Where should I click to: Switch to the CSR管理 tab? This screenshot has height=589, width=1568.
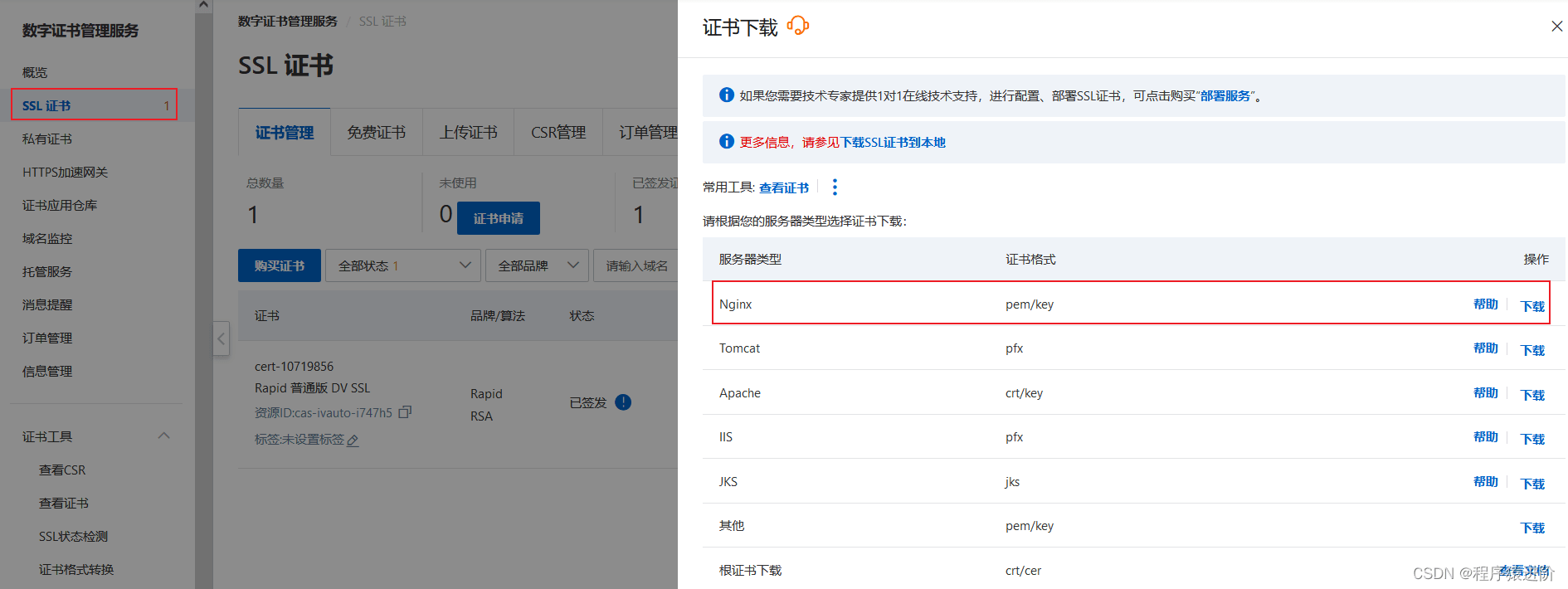558,133
